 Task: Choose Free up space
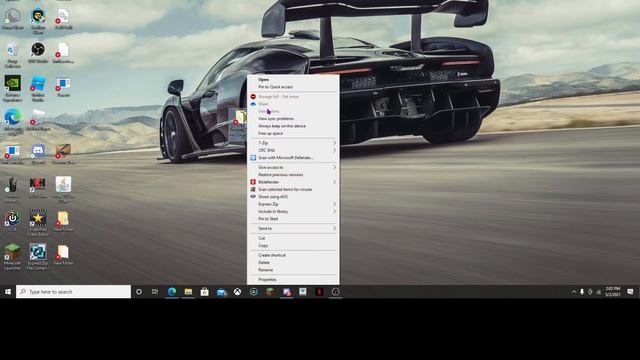click(x=293, y=133)
